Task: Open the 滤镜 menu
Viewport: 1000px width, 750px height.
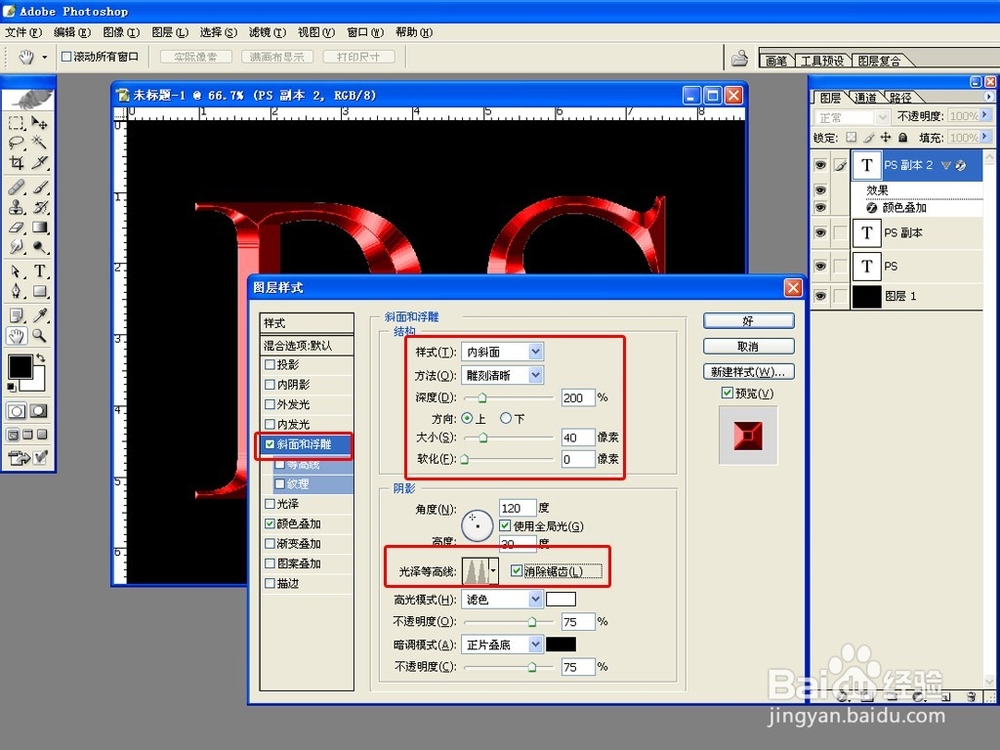Action: coord(265,31)
